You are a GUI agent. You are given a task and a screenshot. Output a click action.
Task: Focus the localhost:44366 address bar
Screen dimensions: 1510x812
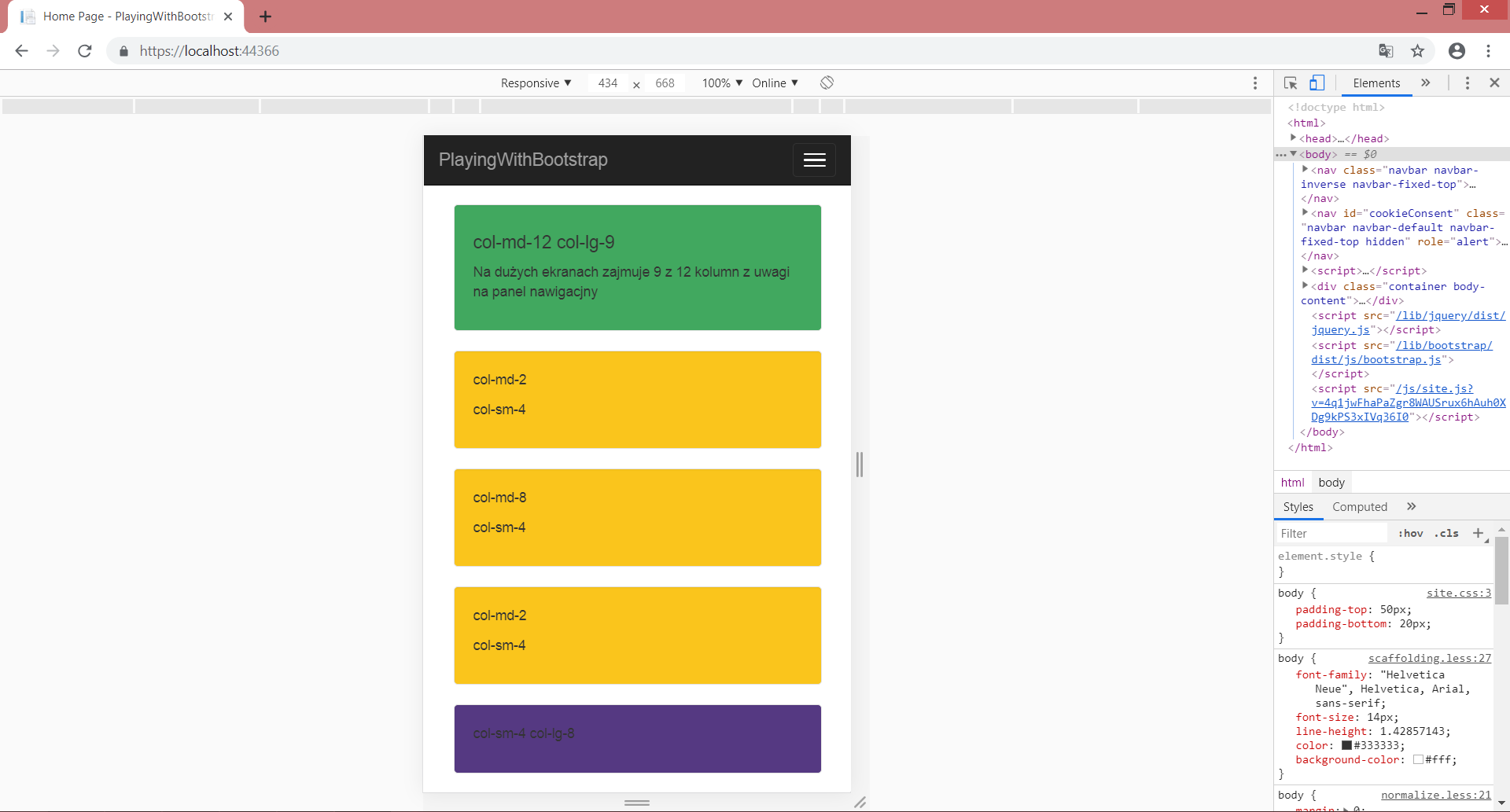[208, 51]
